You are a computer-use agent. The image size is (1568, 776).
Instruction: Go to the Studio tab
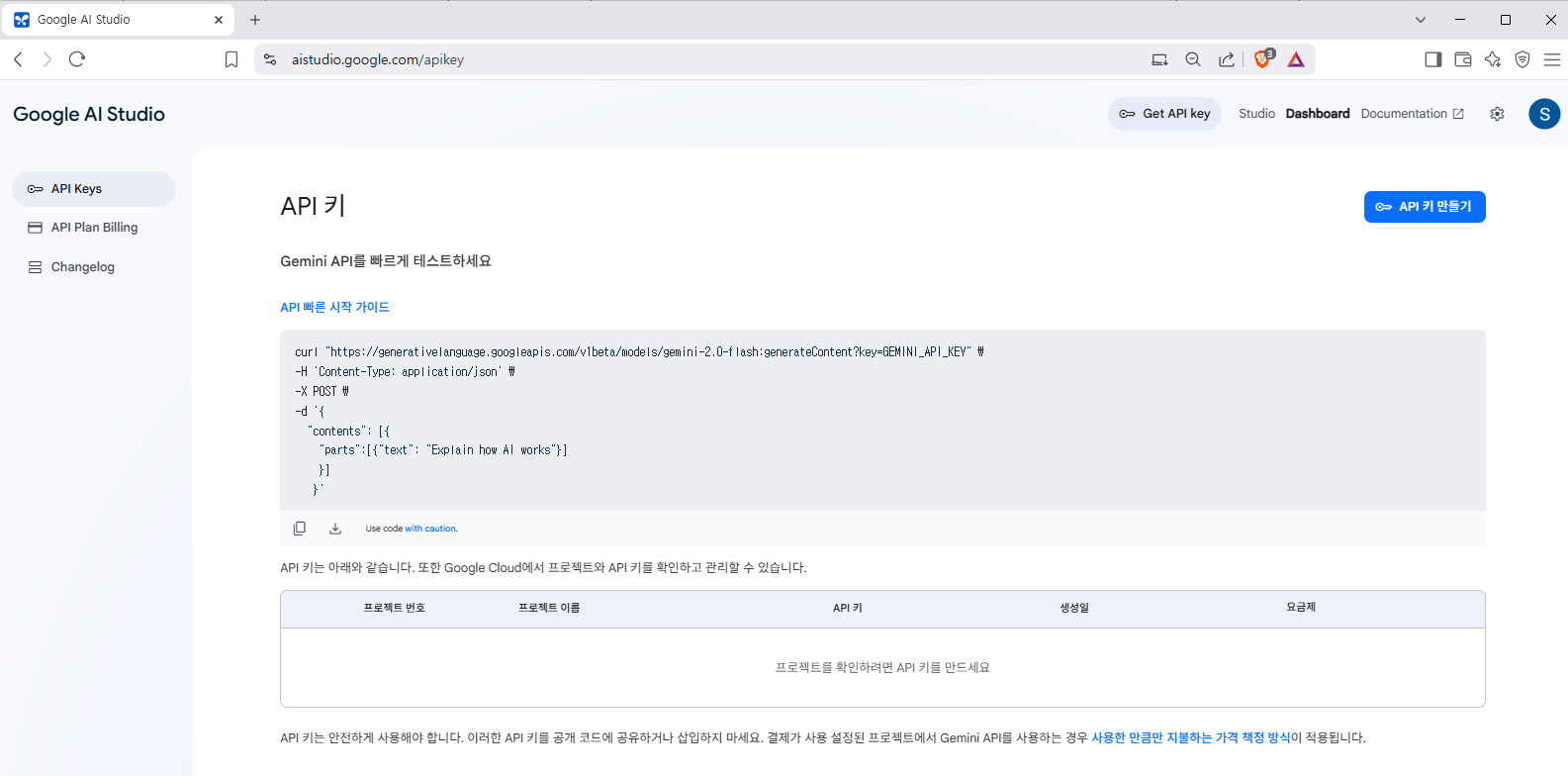[1256, 114]
